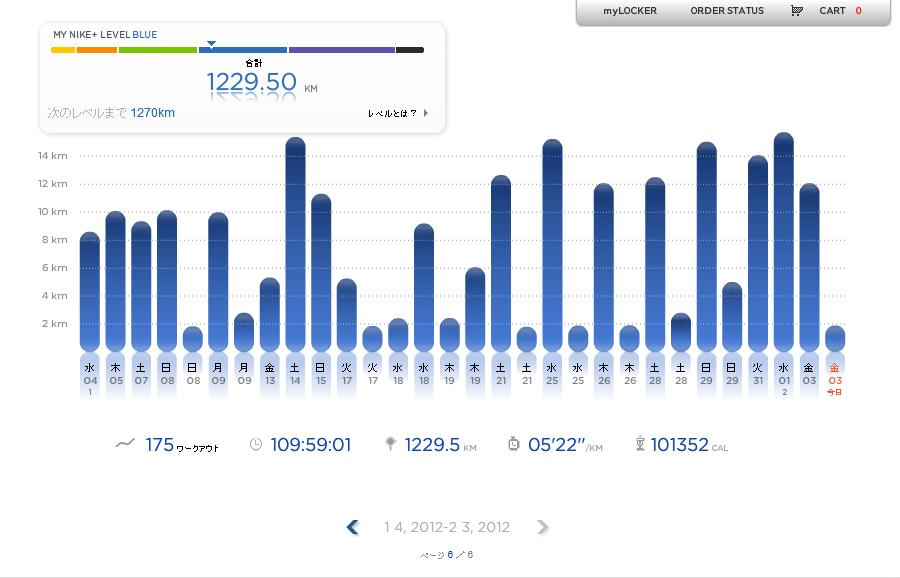The width and height of the screenshot is (900, 578).
Task: Click the 水 04 date label
Action: 90,379
